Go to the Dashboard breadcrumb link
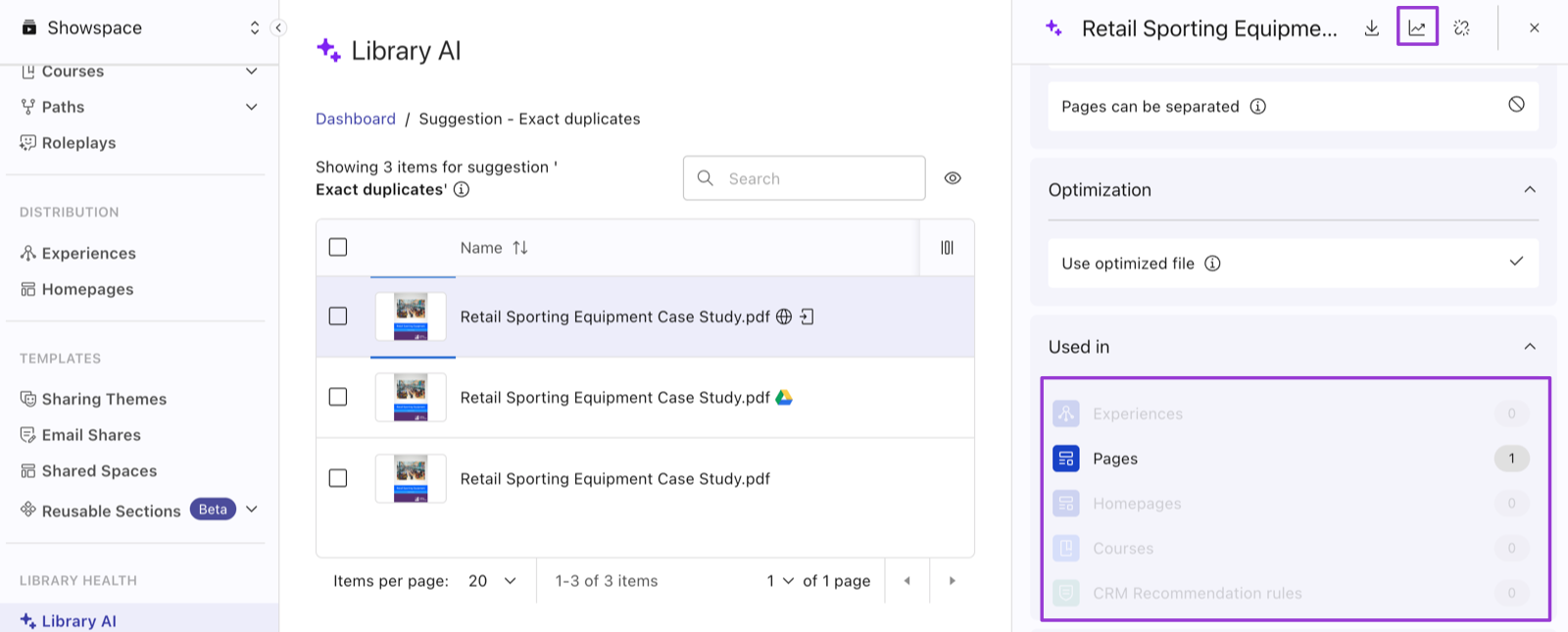 coord(356,119)
